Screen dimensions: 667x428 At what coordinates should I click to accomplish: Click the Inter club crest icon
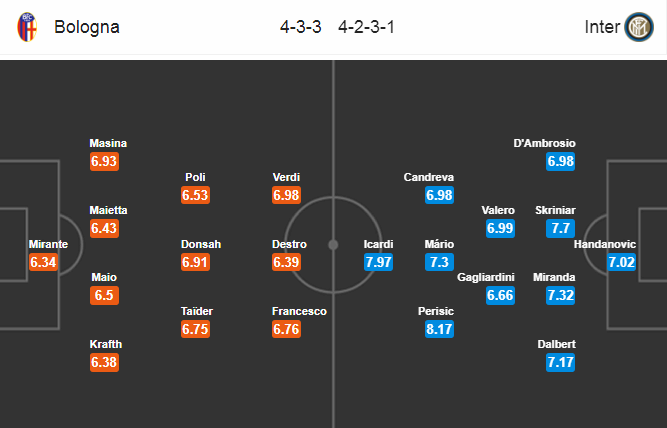click(x=639, y=27)
